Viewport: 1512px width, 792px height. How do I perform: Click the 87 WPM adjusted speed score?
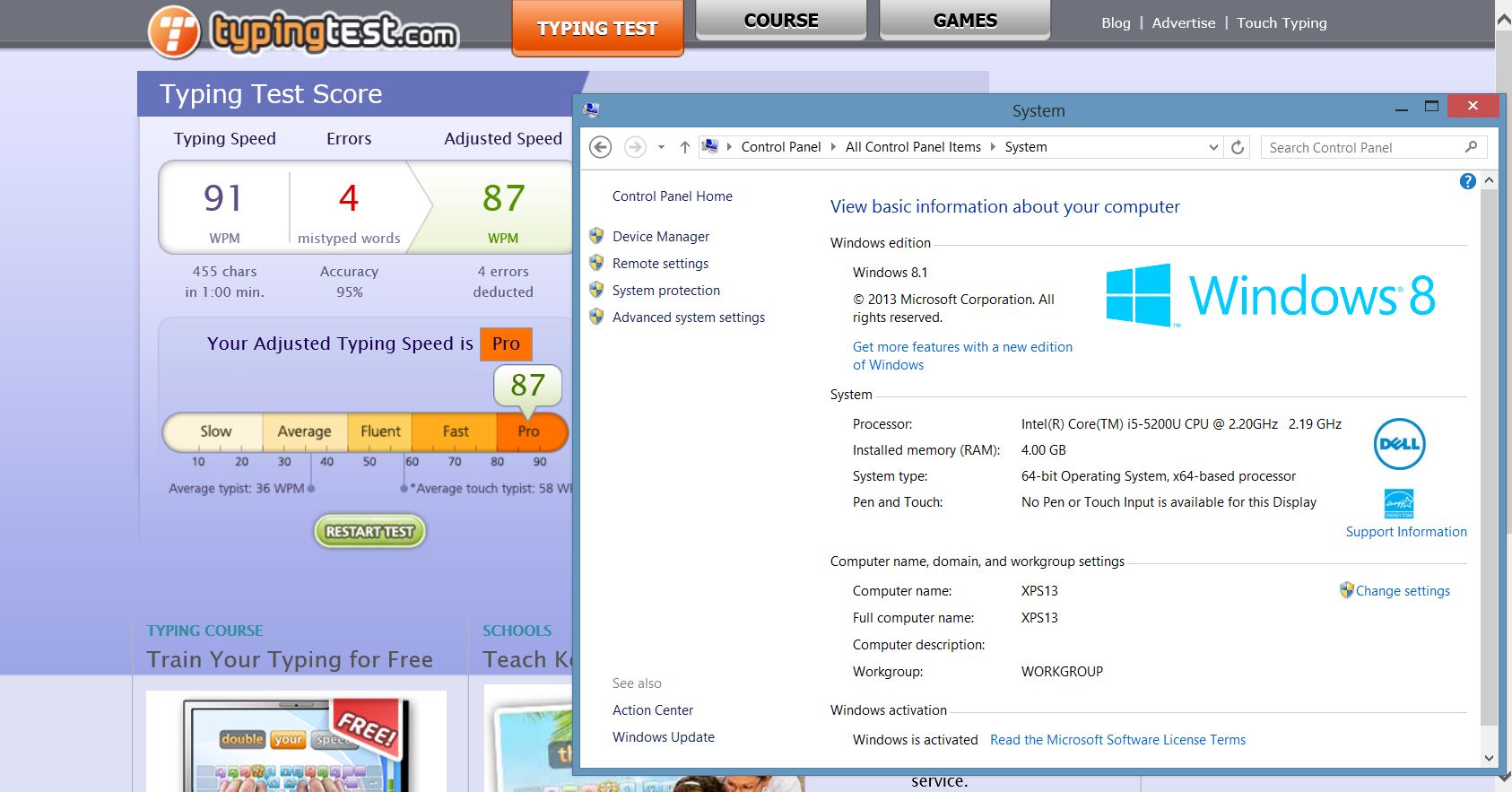tap(503, 199)
